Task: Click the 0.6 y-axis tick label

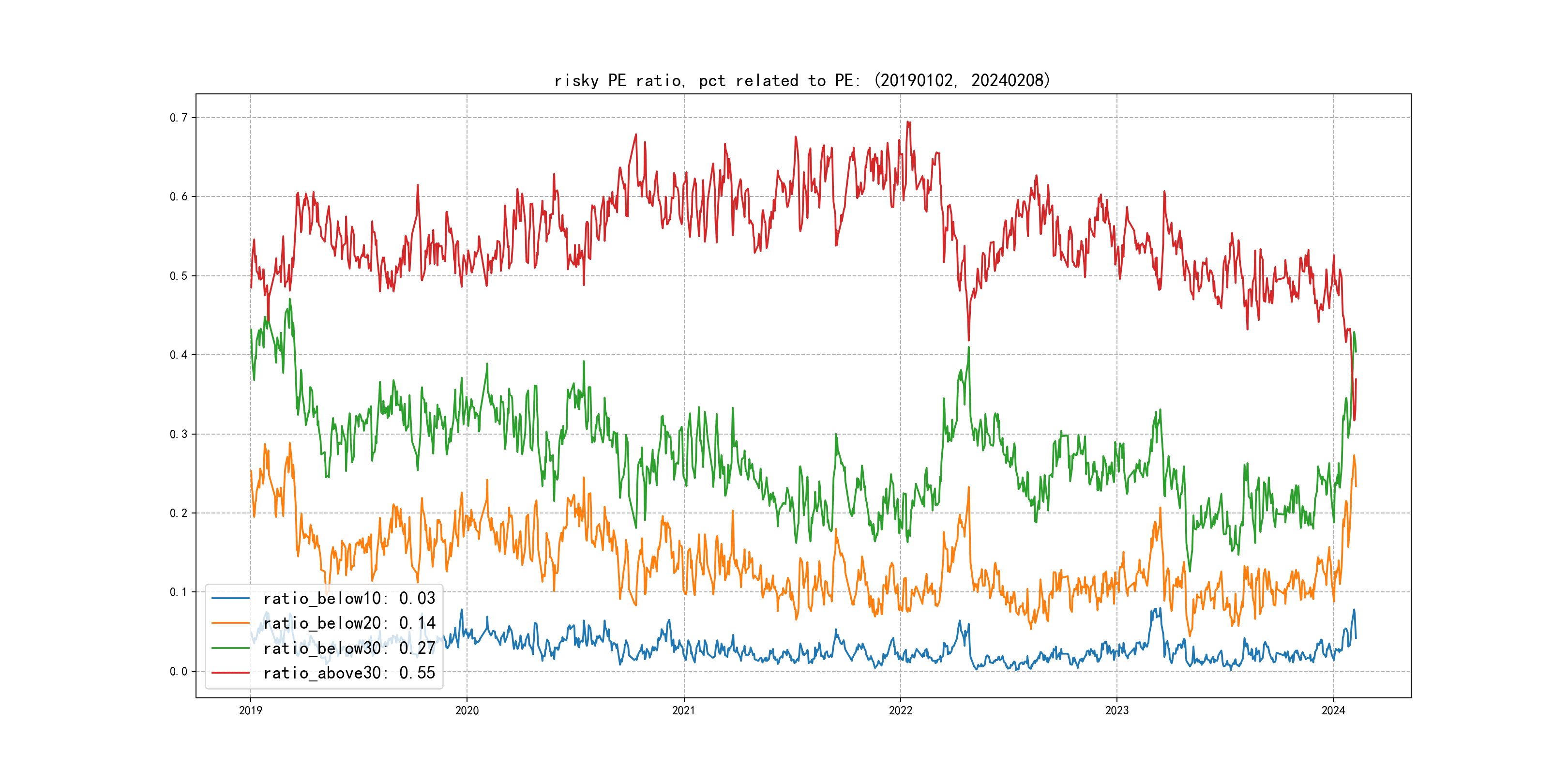Action: click(179, 196)
